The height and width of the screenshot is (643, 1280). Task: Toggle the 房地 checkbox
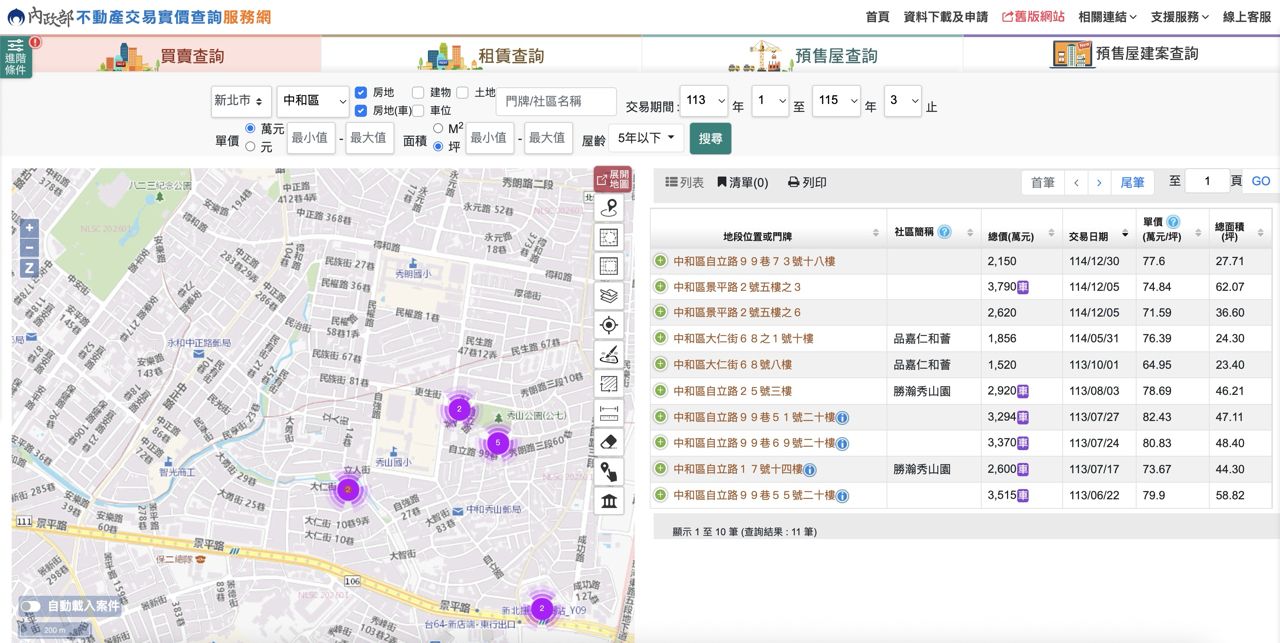(361, 93)
